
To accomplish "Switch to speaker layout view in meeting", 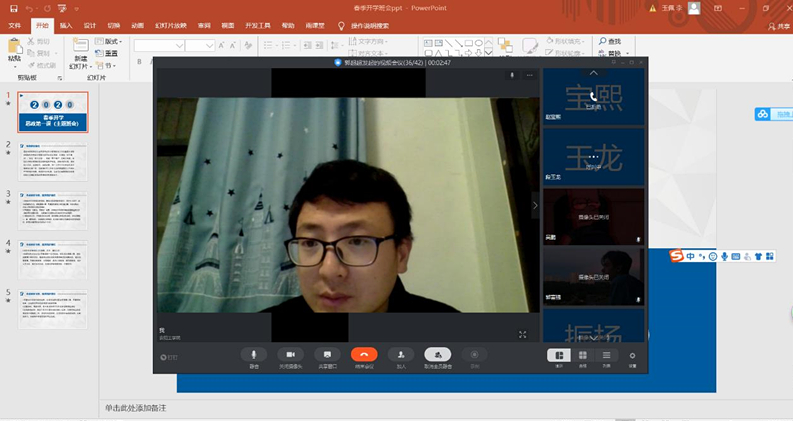I will tap(559, 355).
